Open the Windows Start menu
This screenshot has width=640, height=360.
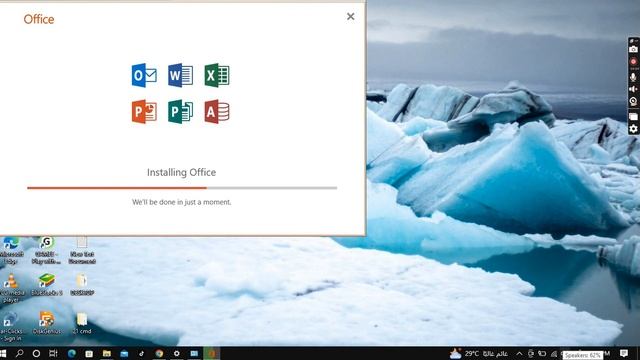pos(4,353)
